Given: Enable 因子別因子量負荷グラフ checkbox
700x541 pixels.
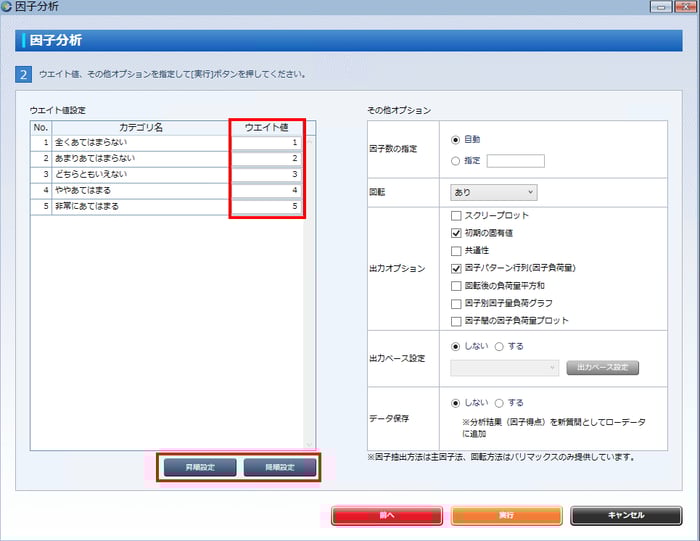Looking at the screenshot, I should click(456, 304).
